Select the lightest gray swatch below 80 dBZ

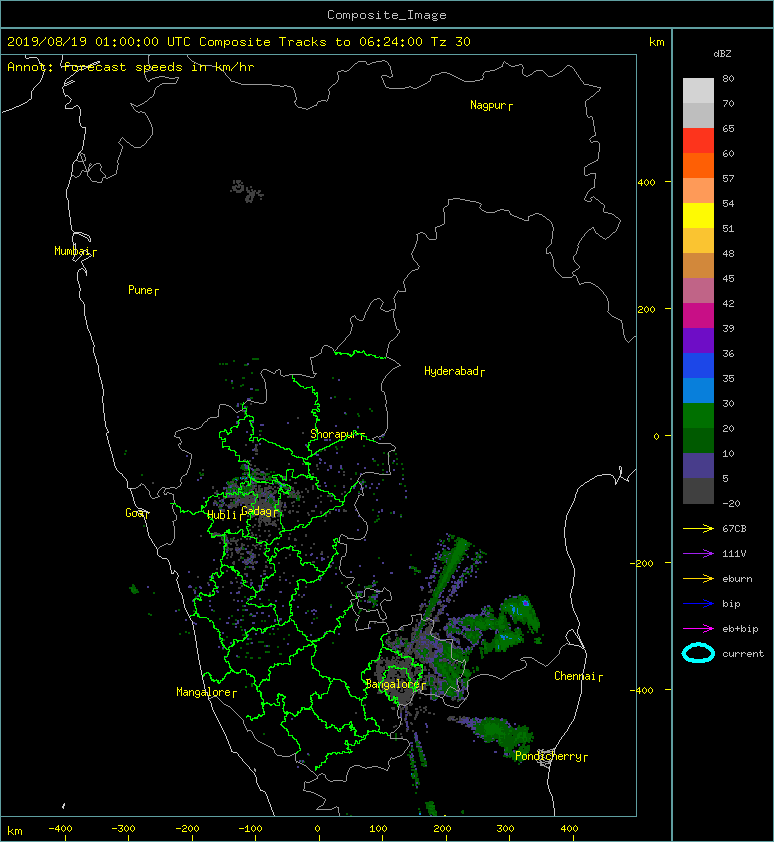[x=698, y=91]
